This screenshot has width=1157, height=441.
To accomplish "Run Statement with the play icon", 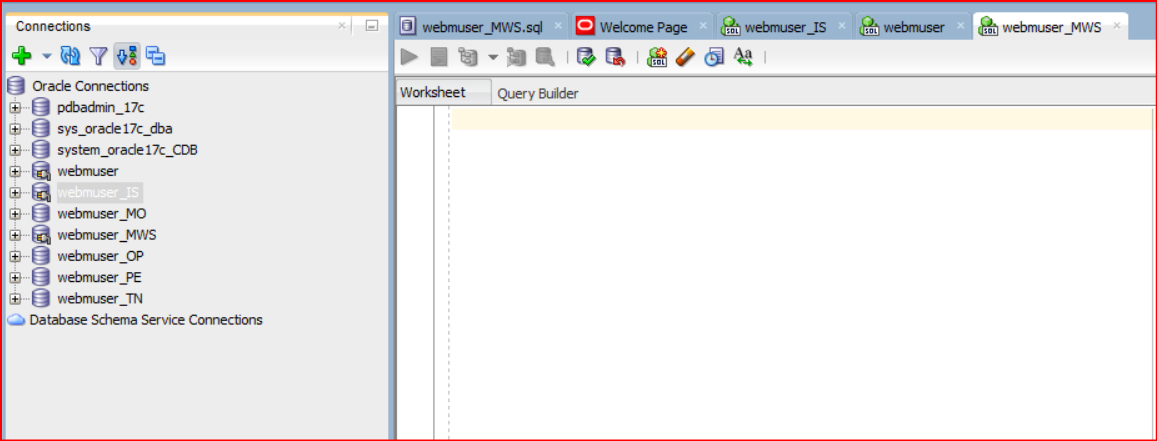I will click(x=409, y=56).
